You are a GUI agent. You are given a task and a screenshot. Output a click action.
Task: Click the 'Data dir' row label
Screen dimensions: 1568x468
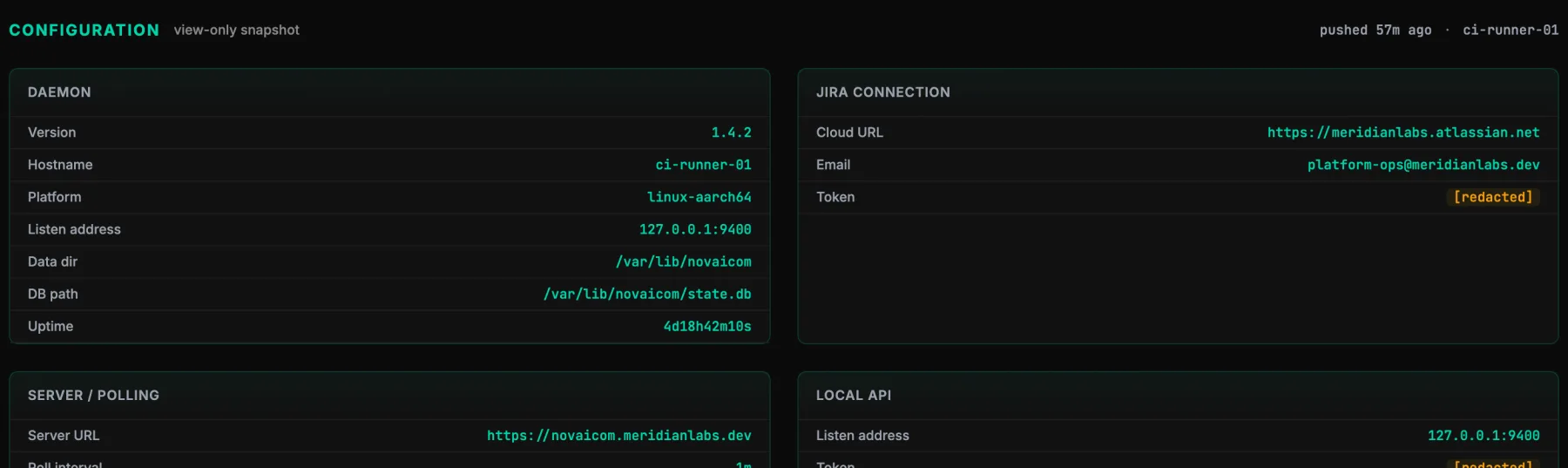52,261
